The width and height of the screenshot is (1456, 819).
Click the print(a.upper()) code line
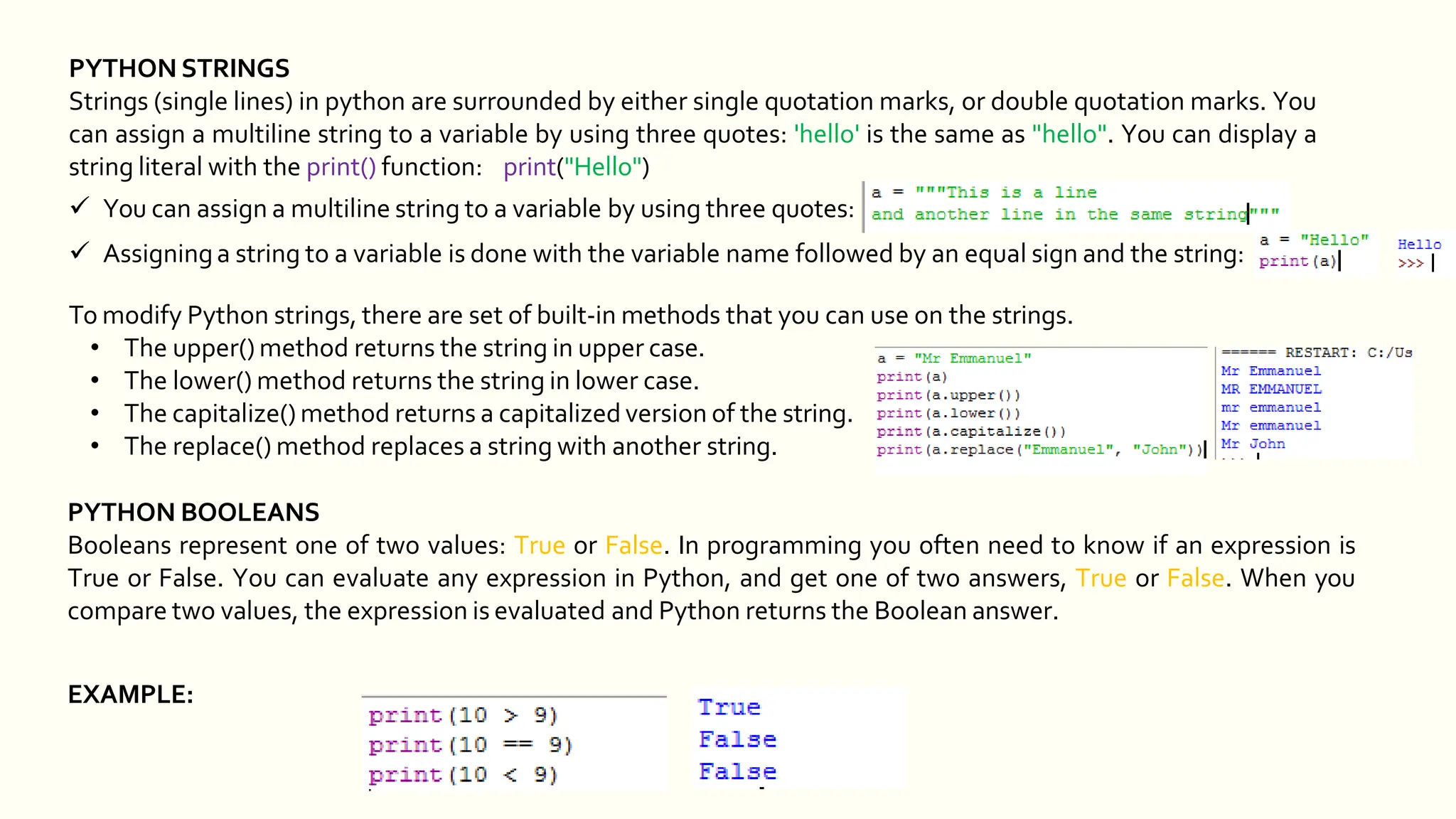coord(948,395)
